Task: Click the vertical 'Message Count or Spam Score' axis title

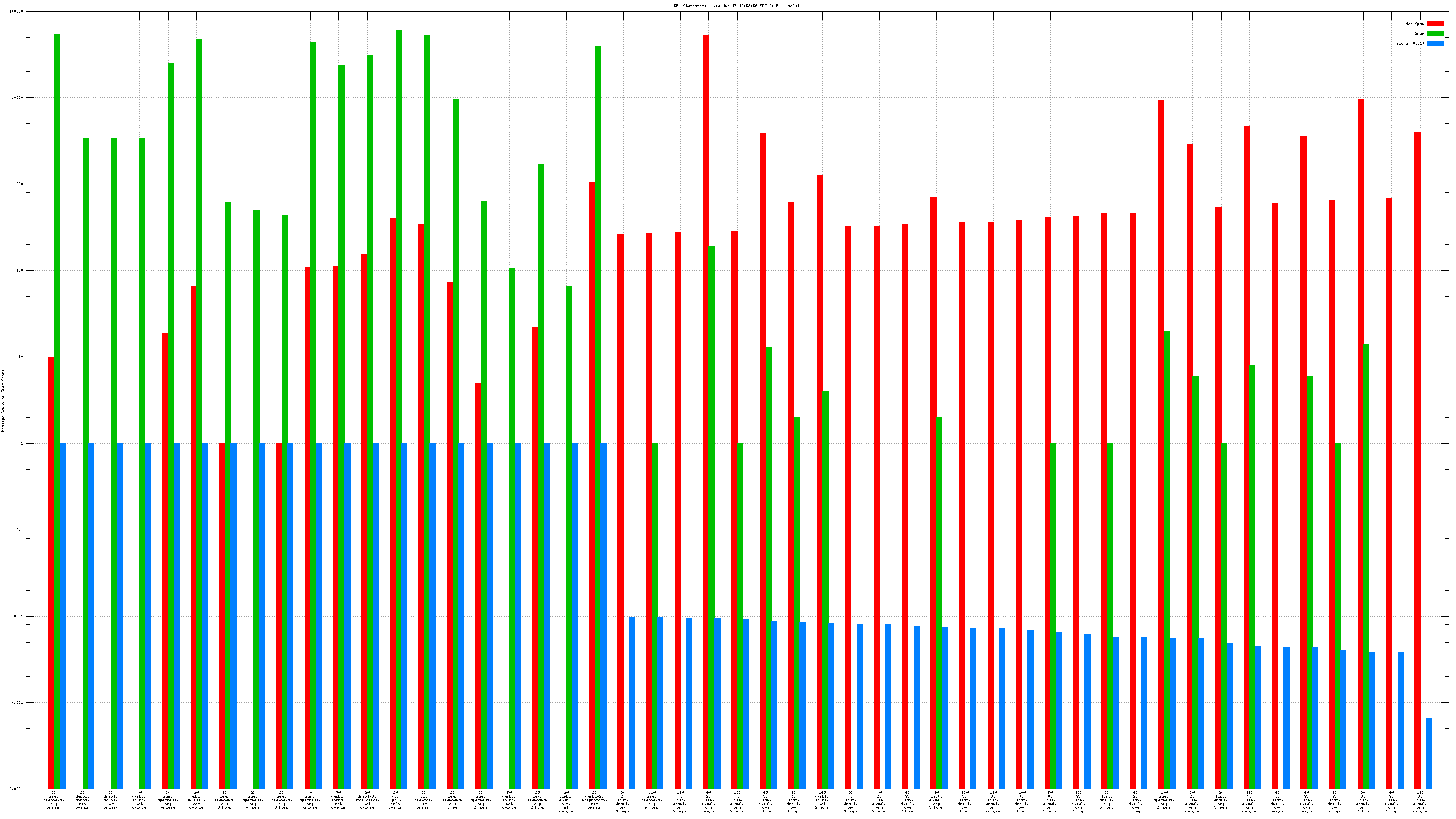Action: tap(3, 400)
